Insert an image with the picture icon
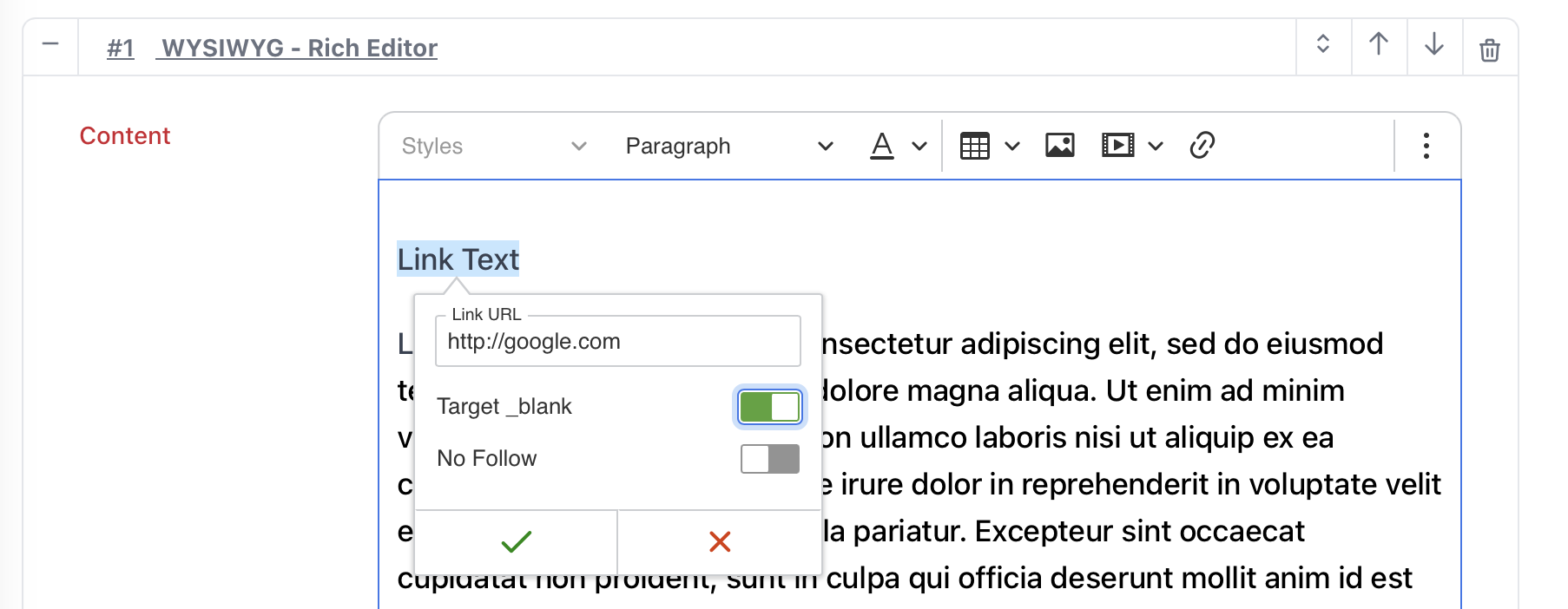1568x609 pixels. (1060, 145)
